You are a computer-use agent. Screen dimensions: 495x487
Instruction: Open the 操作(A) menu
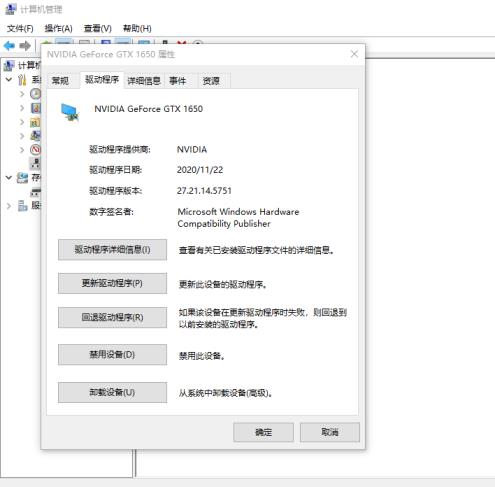coord(58,29)
